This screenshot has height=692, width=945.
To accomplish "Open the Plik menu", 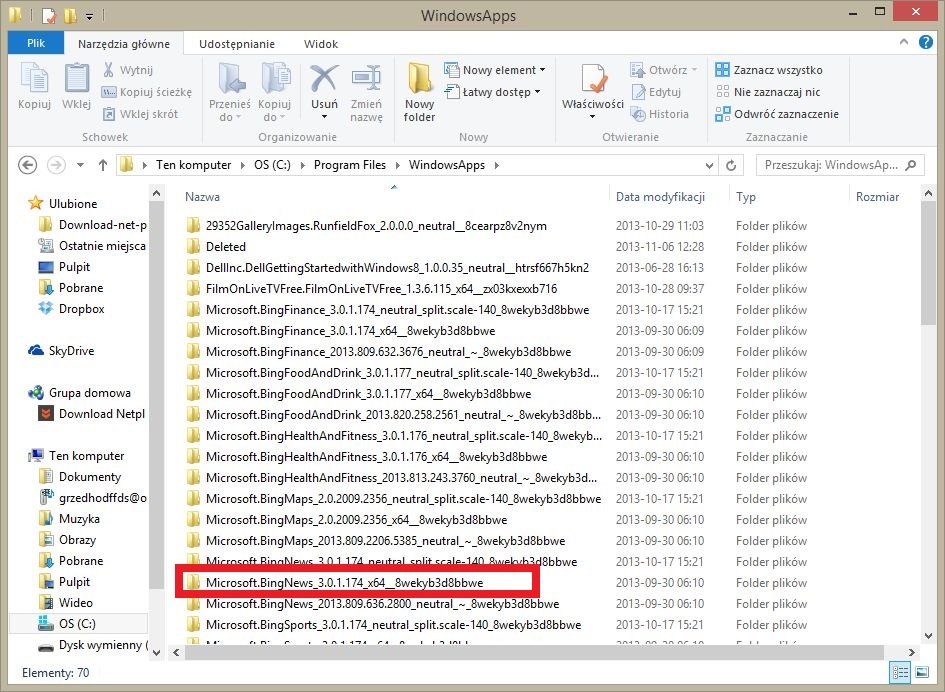I will [36, 43].
